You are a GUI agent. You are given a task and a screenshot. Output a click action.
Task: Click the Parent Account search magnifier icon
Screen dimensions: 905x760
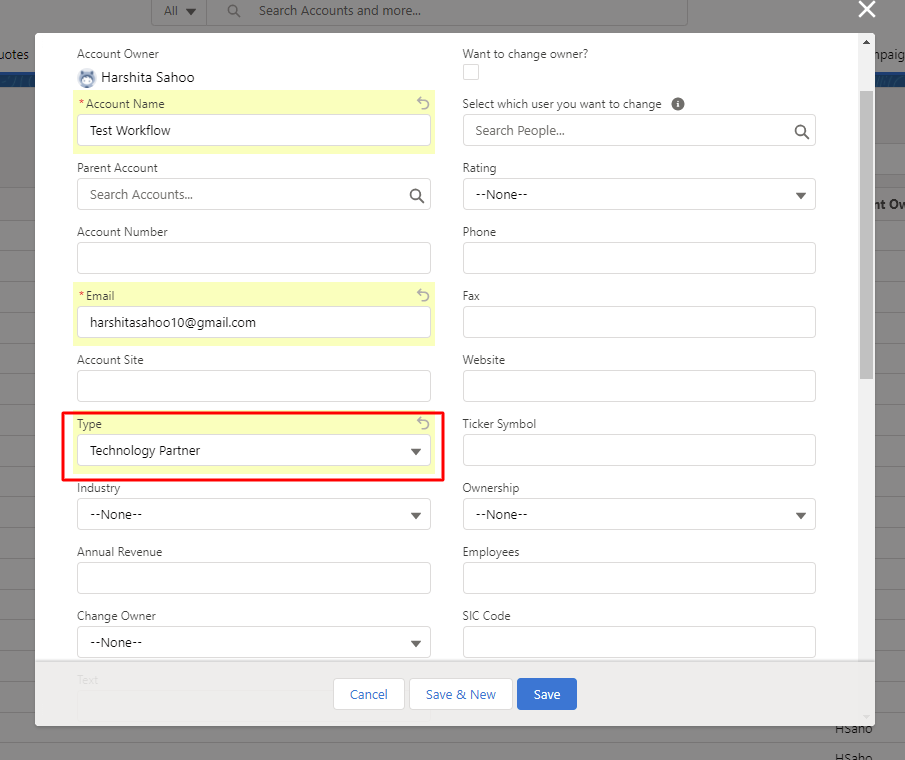coord(416,195)
